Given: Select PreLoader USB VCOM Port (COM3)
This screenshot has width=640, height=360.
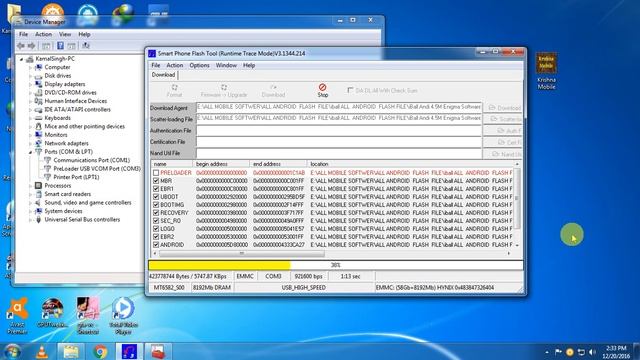Looking at the screenshot, I should (97, 169).
